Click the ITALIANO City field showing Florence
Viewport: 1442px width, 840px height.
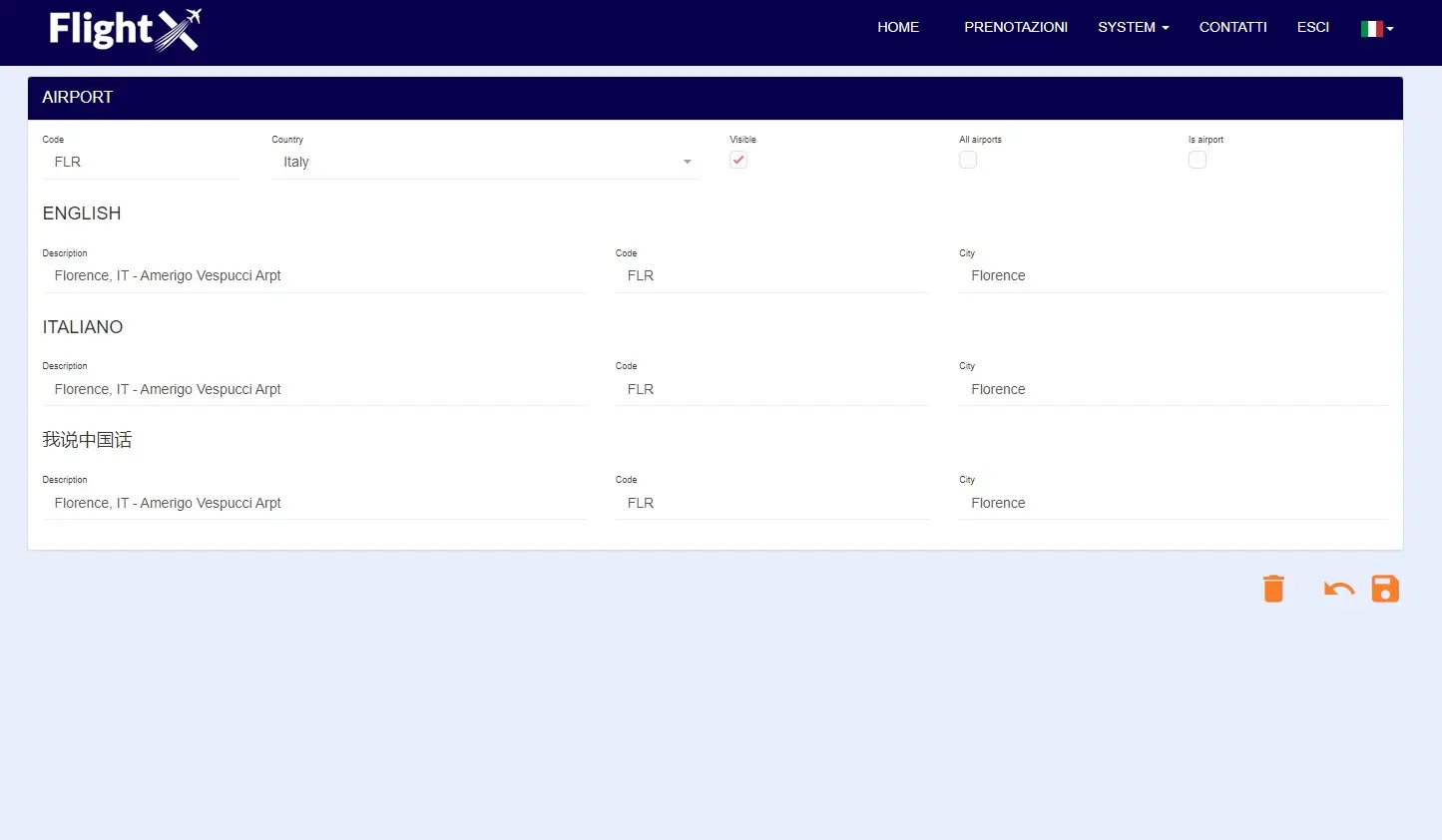point(1173,389)
